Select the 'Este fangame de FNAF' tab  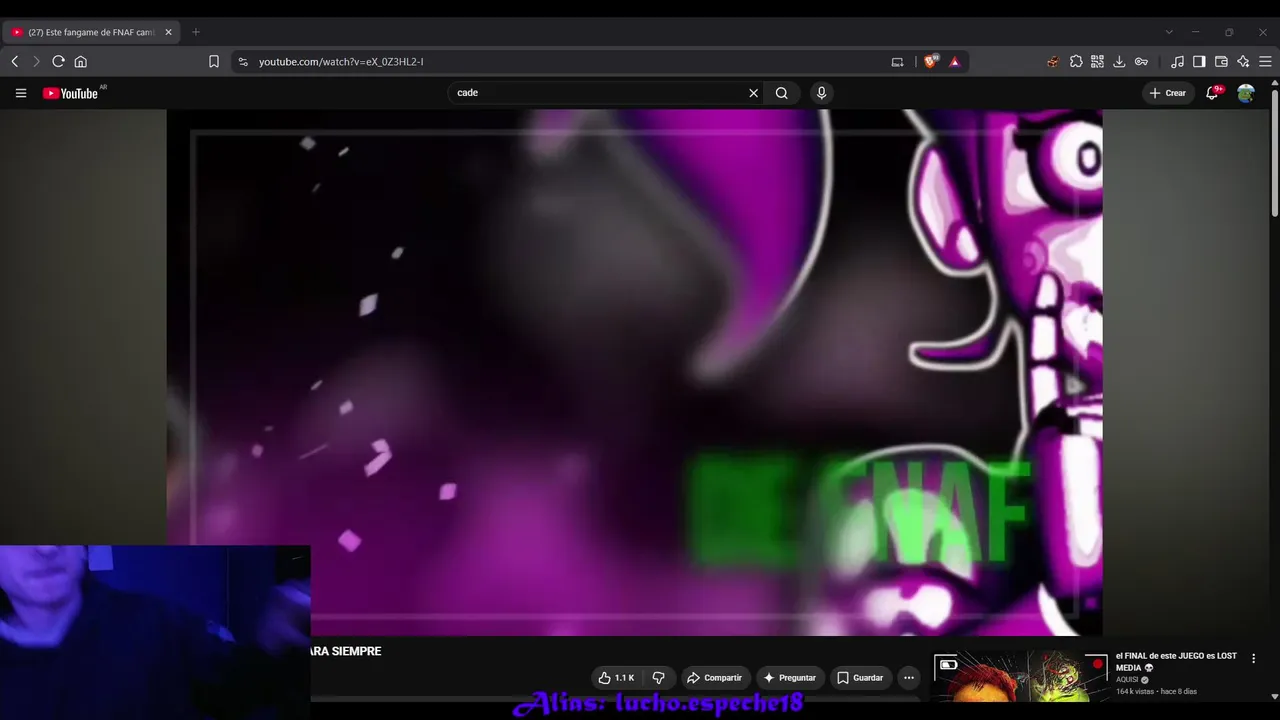pyautogui.click(x=91, y=32)
